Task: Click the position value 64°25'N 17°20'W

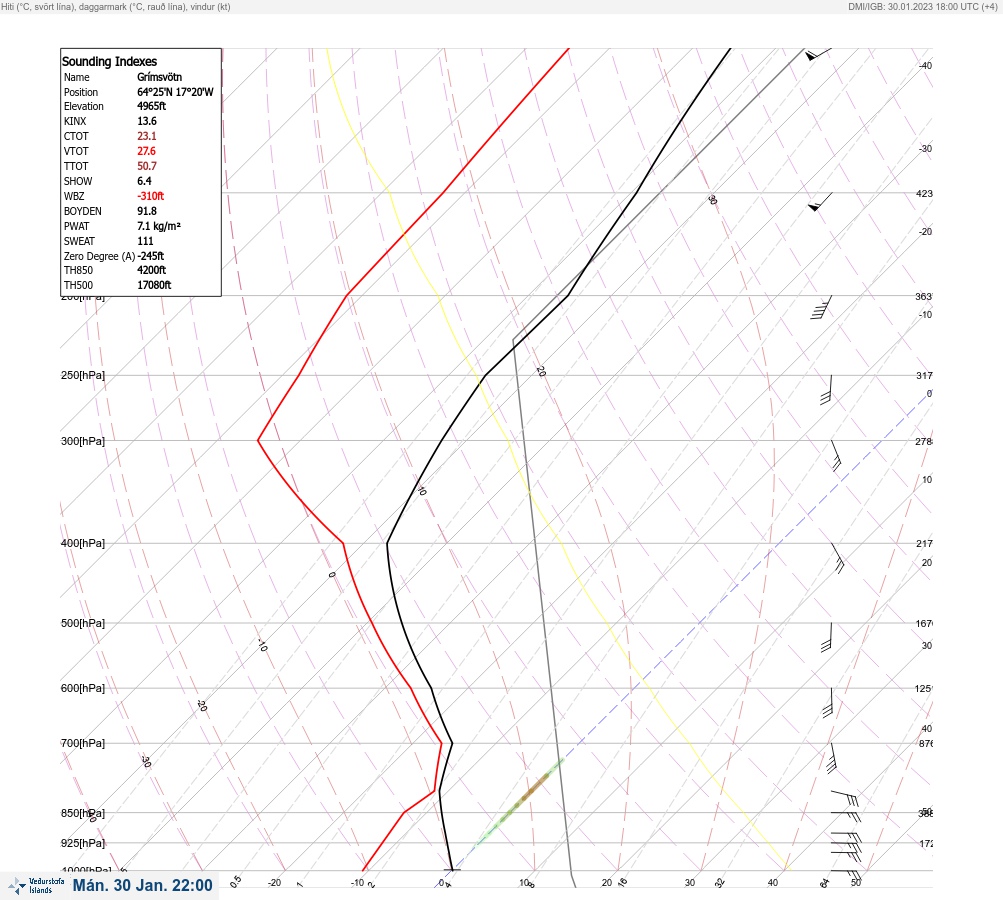Action: pyautogui.click(x=175, y=92)
